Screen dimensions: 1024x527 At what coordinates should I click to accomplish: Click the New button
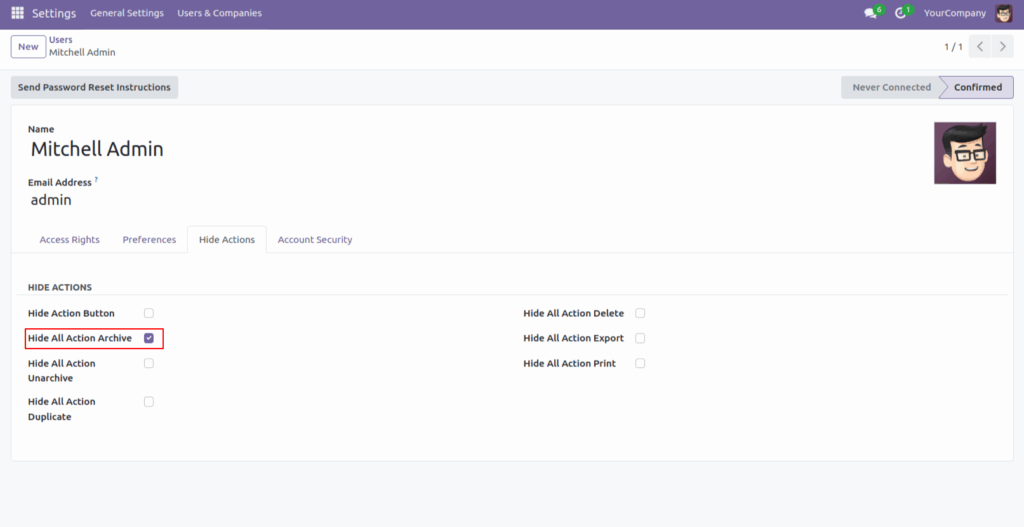28,46
